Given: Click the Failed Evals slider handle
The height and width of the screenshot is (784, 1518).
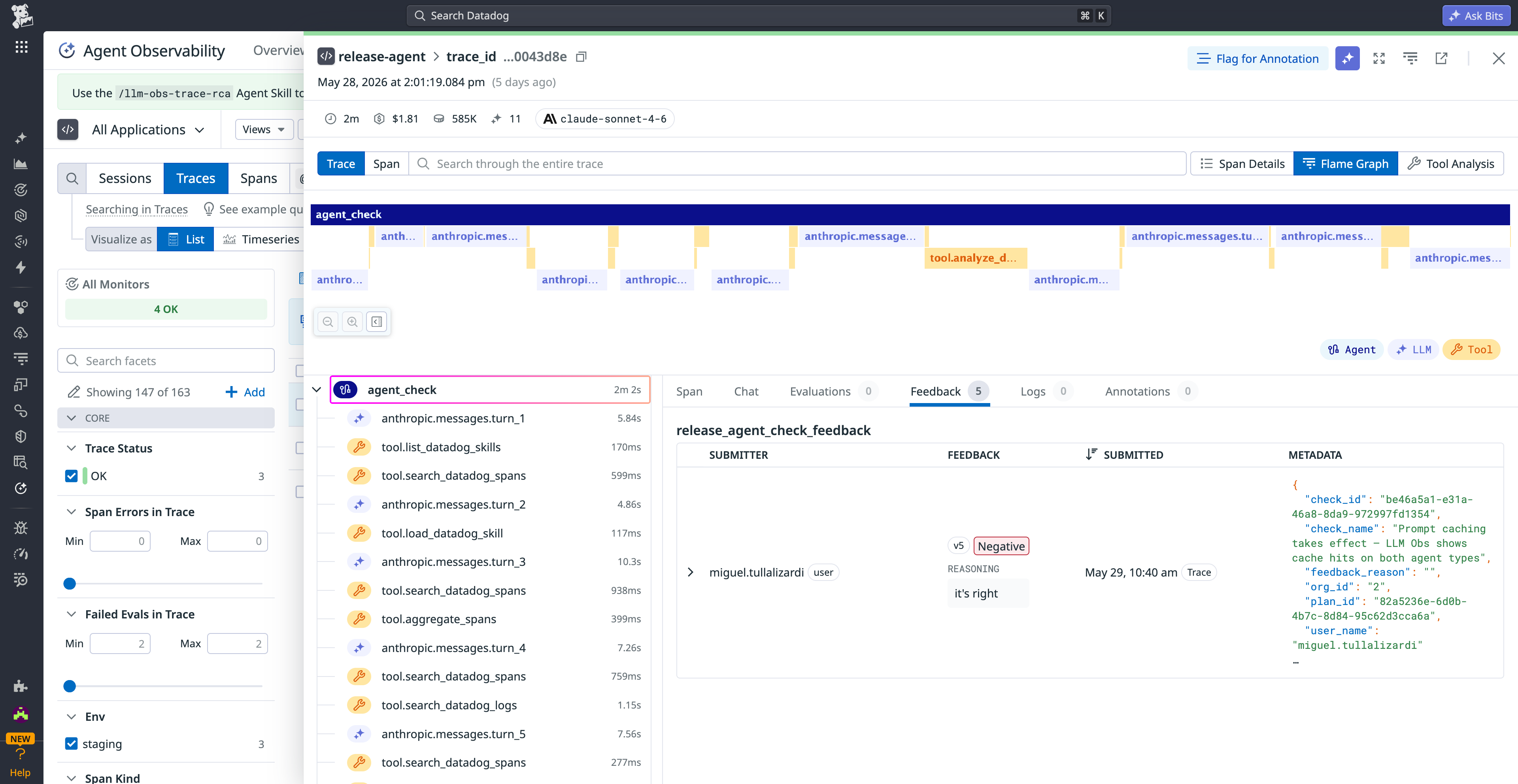Looking at the screenshot, I should tap(70, 686).
